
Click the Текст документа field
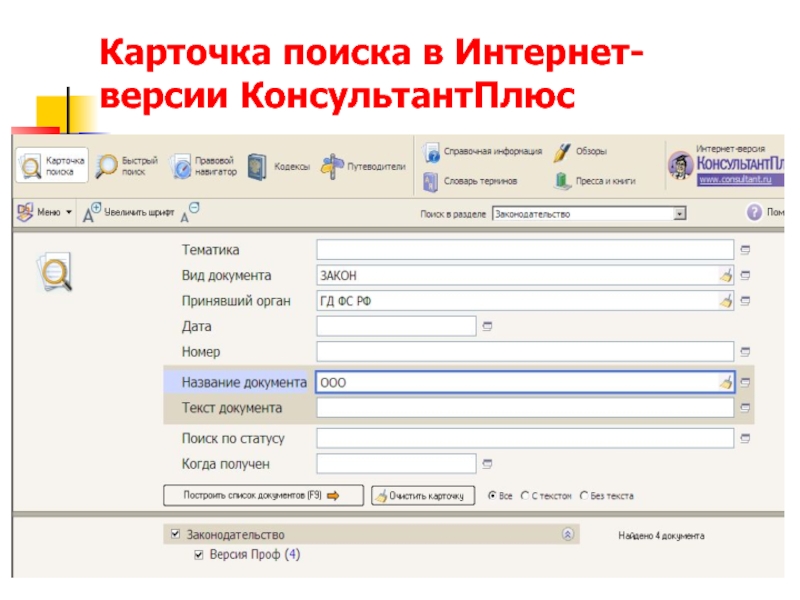click(x=525, y=408)
